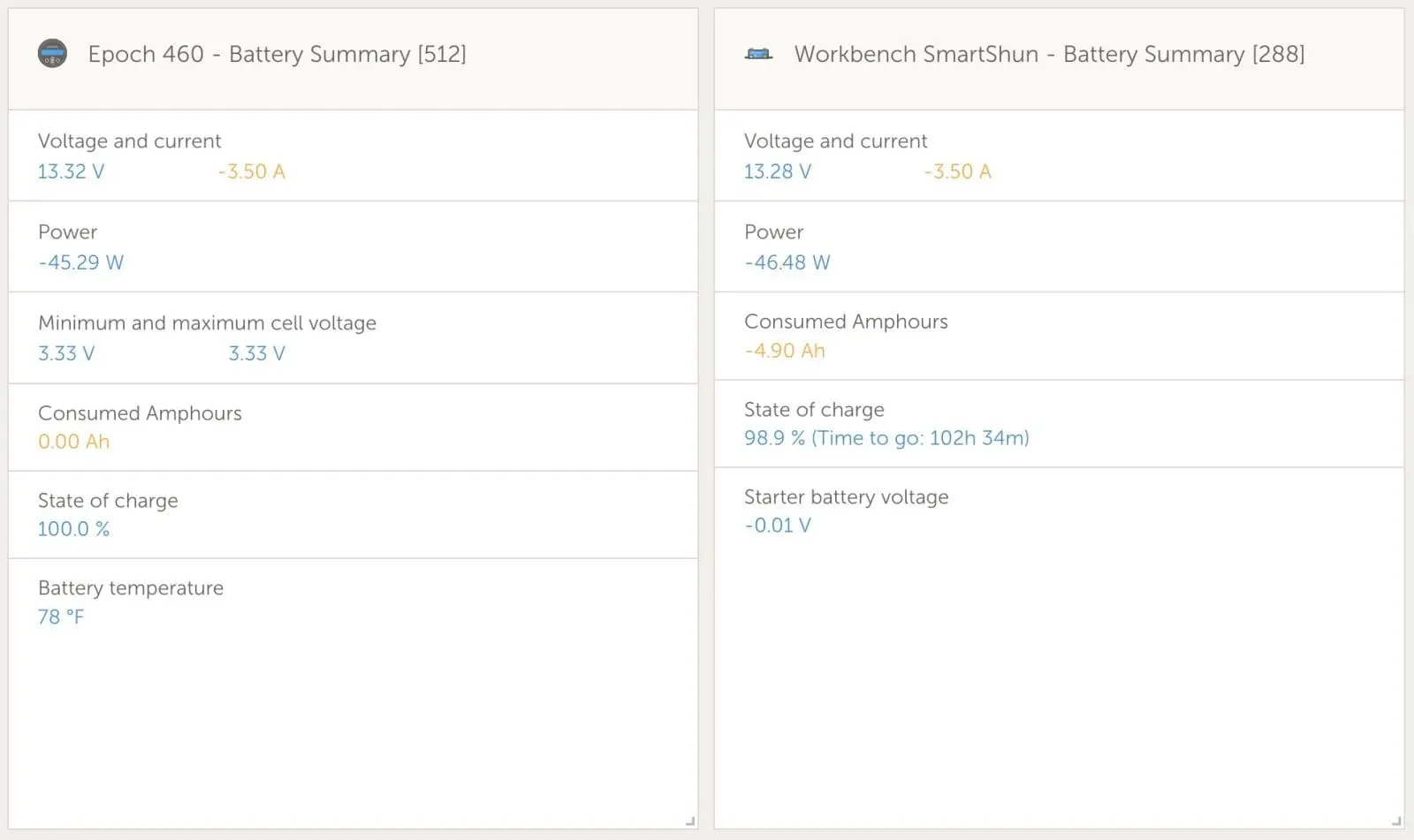Click Epoch 460 state of charge 100.0 %

(73, 529)
